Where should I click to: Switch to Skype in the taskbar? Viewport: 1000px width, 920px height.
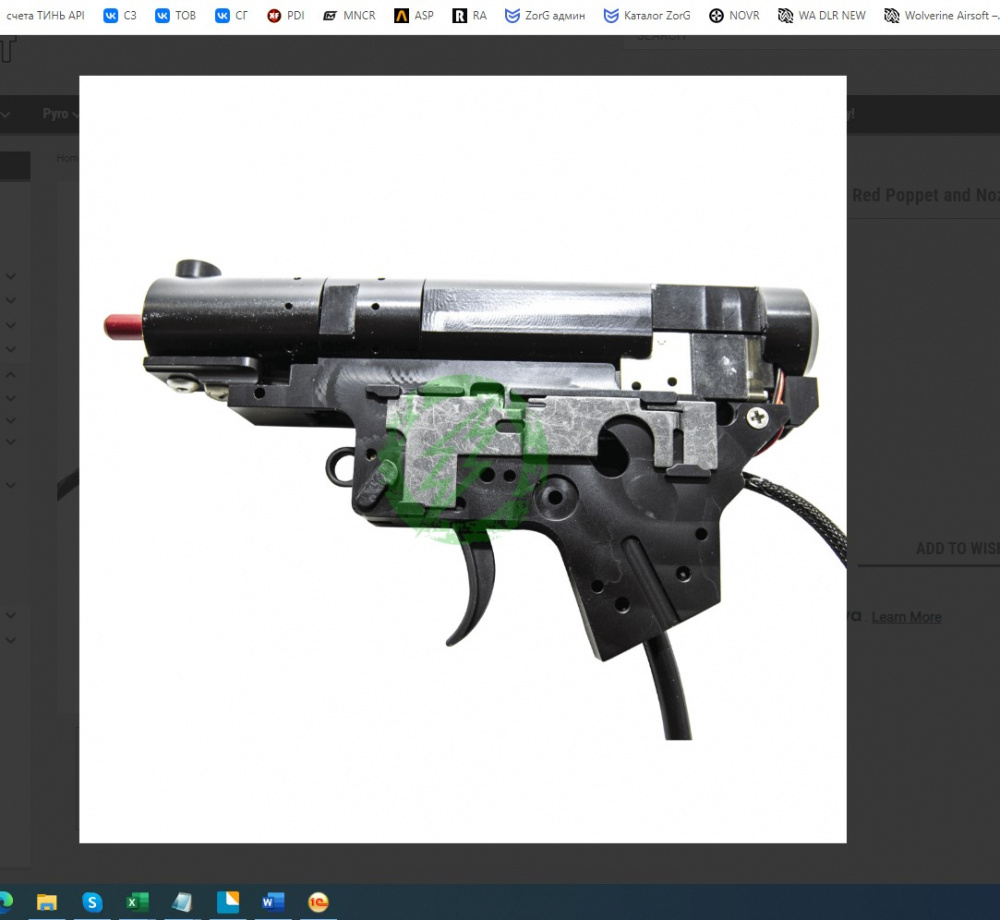(x=92, y=902)
